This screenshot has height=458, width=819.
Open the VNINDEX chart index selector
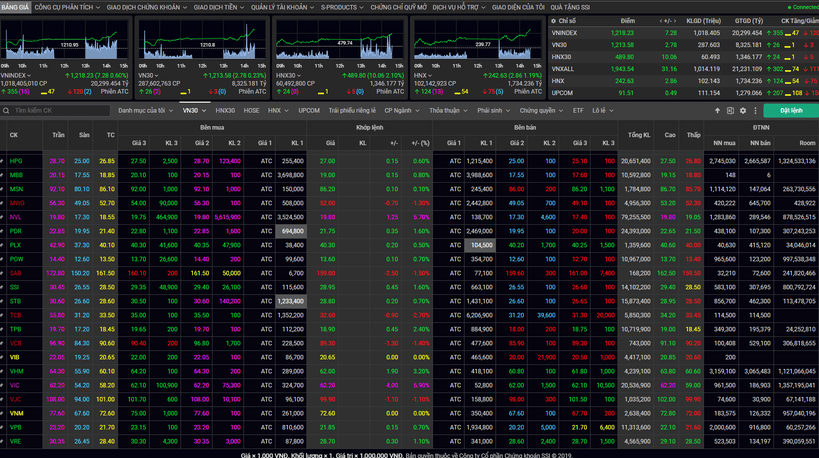[x=16, y=76]
